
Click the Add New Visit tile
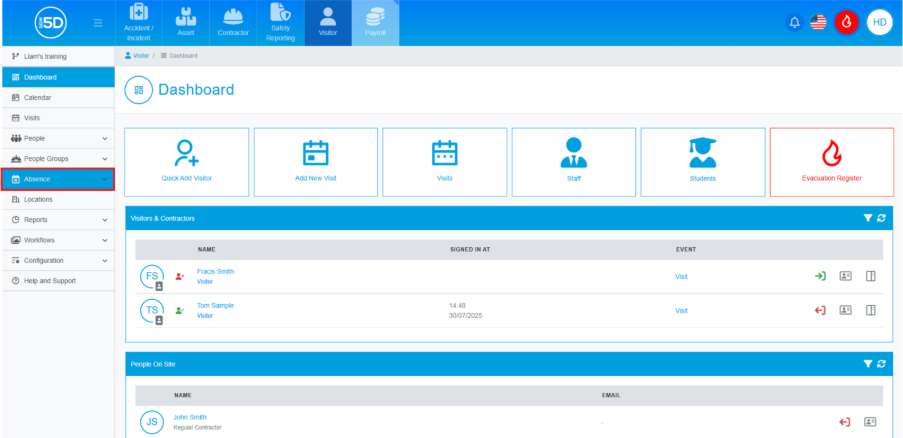point(316,162)
